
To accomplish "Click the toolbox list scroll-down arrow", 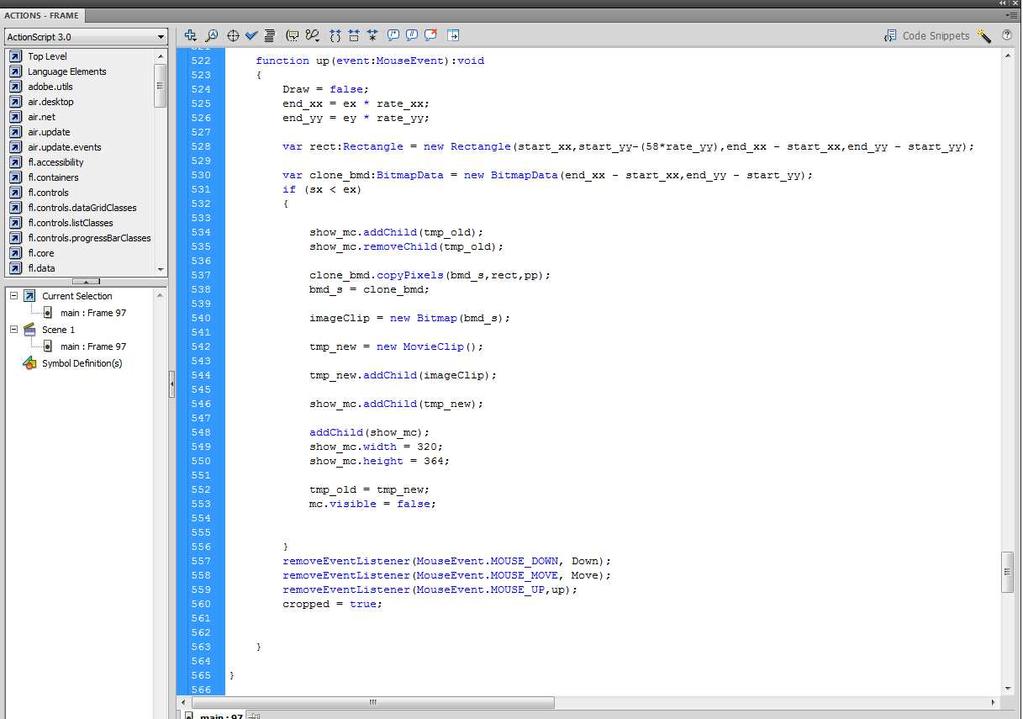I will [x=160, y=269].
